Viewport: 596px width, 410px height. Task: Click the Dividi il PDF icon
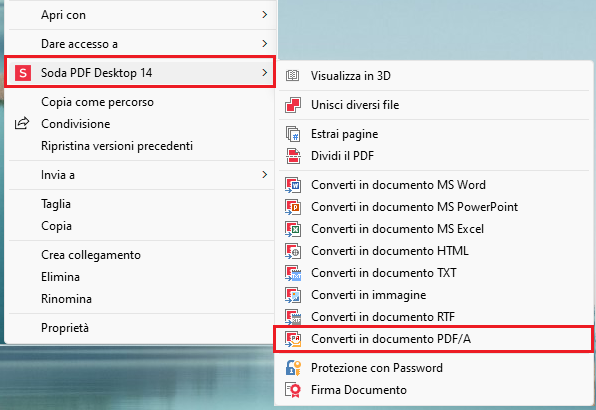(293, 156)
